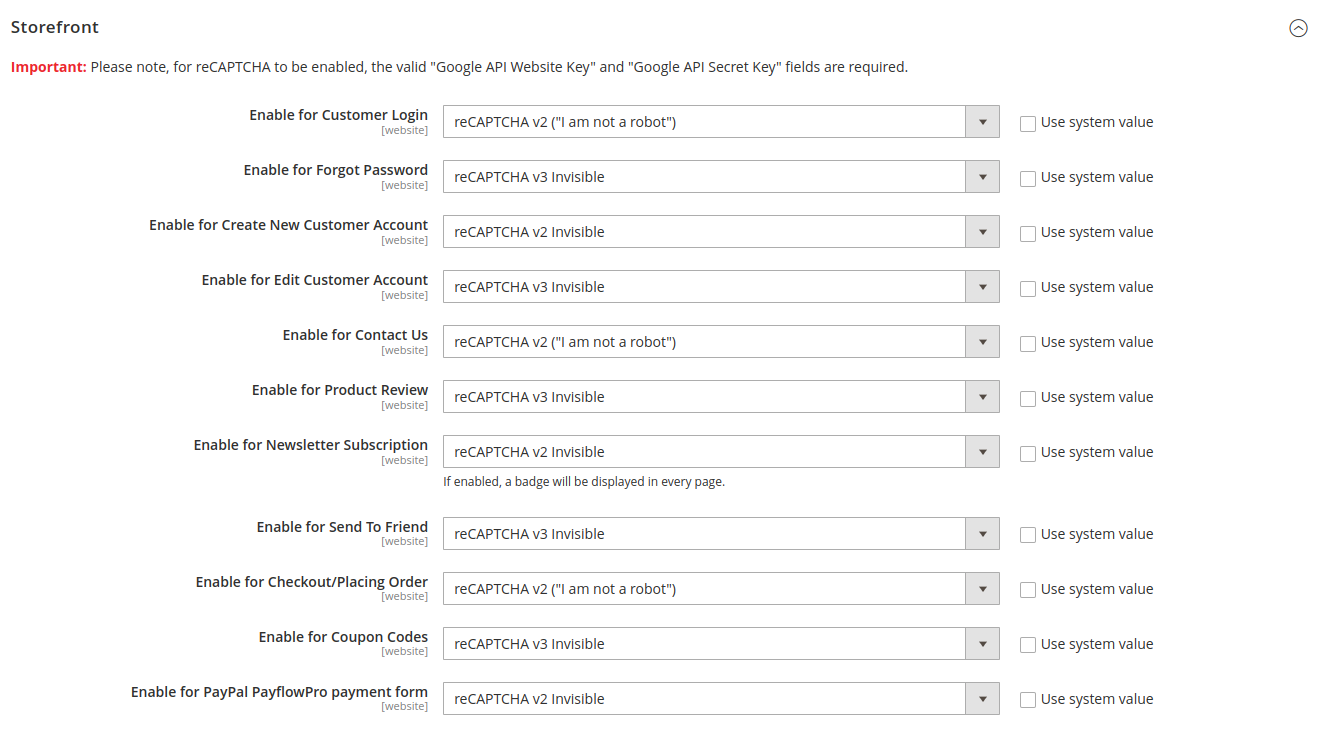
Task: Click the Enable for Newsletter Subscription label
Action: point(310,445)
